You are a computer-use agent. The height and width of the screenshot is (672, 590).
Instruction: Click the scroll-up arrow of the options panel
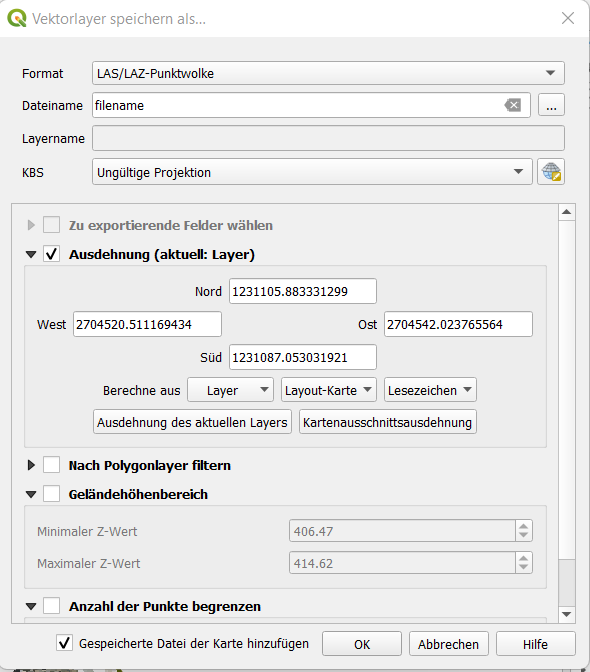566,212
